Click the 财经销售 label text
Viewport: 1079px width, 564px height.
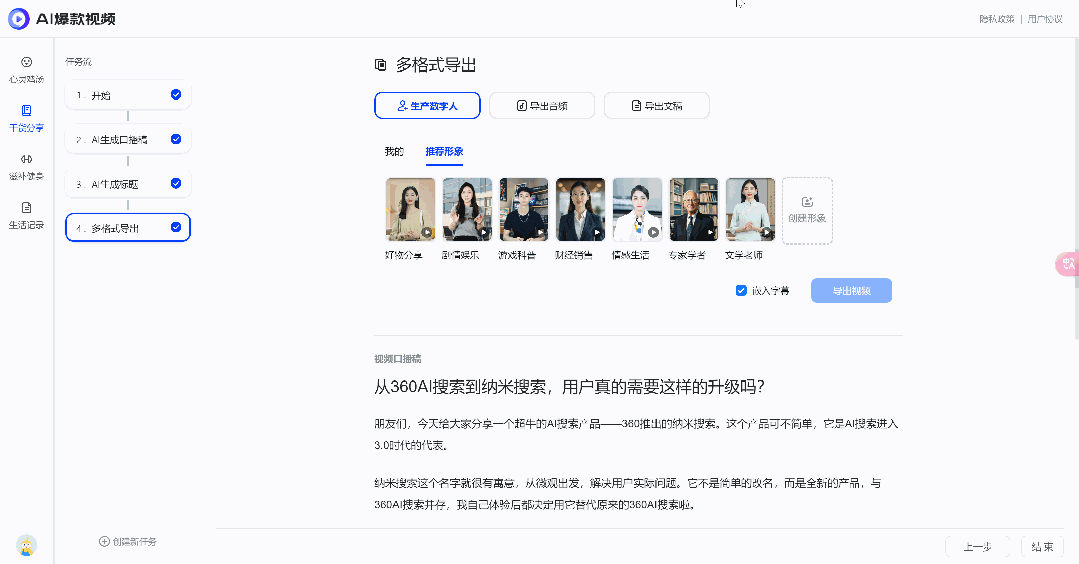click(574, 255)
